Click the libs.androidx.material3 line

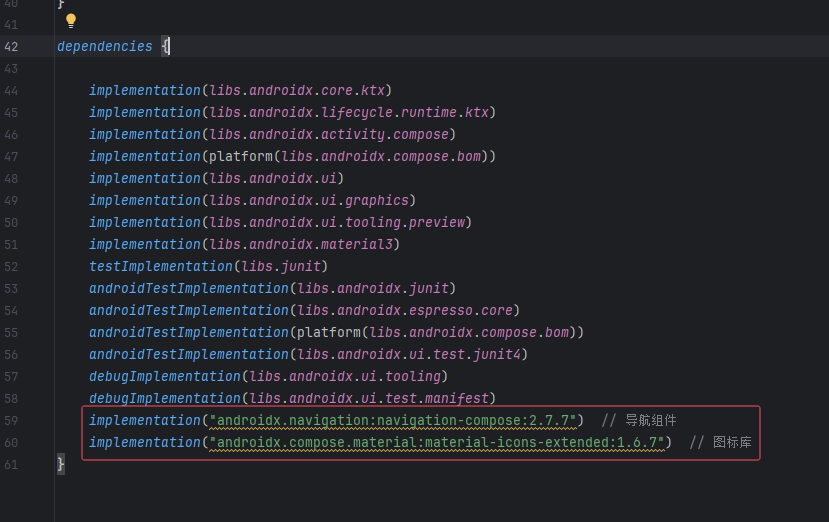pos(244,244)
